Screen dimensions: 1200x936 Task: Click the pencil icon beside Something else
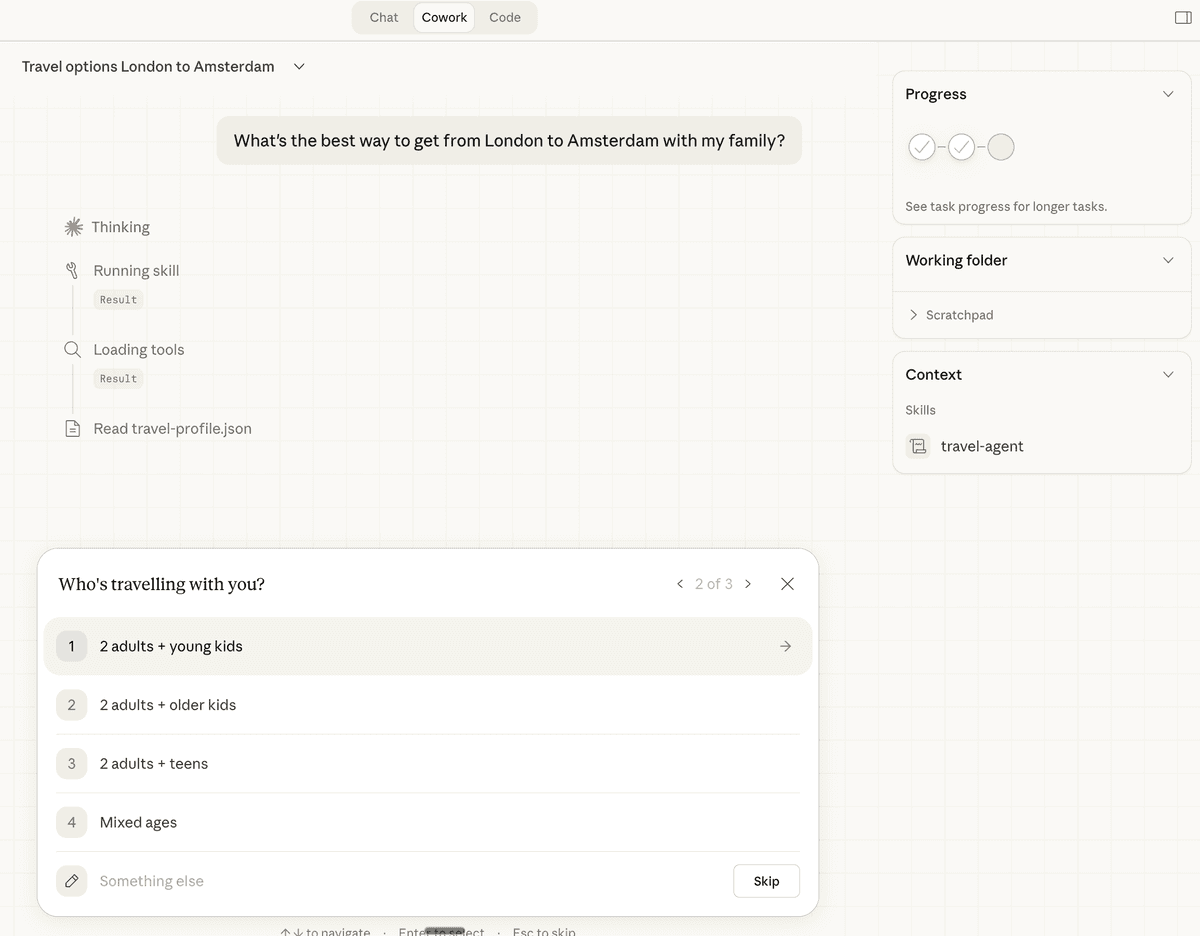71,881
